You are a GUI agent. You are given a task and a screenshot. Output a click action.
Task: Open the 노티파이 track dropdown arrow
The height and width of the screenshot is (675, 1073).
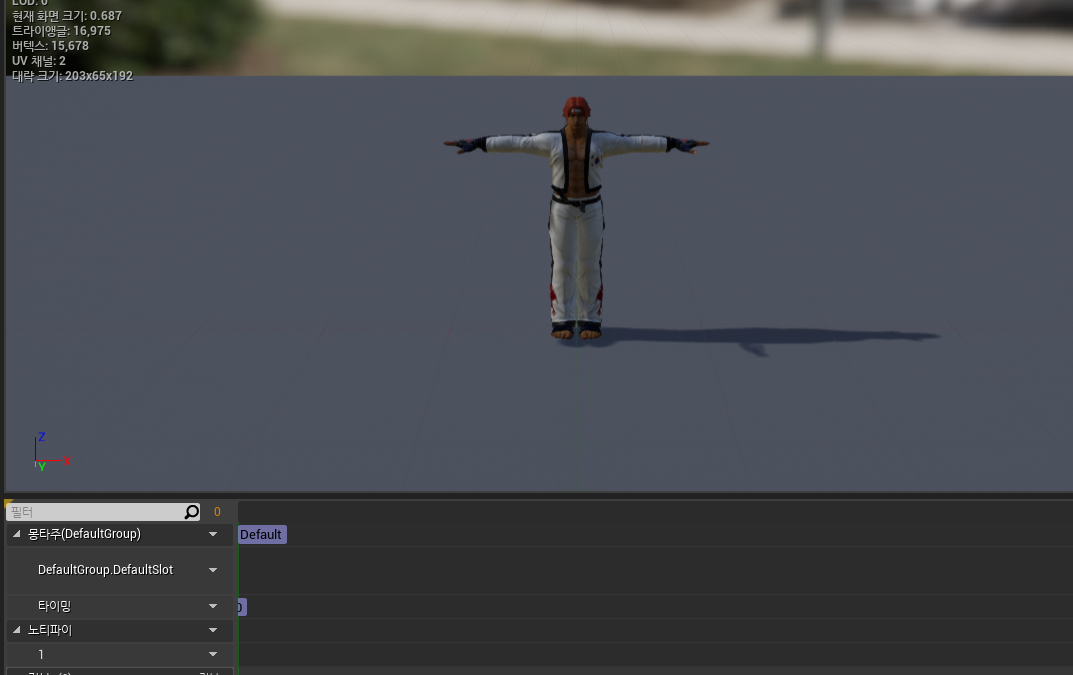[213, 630]
